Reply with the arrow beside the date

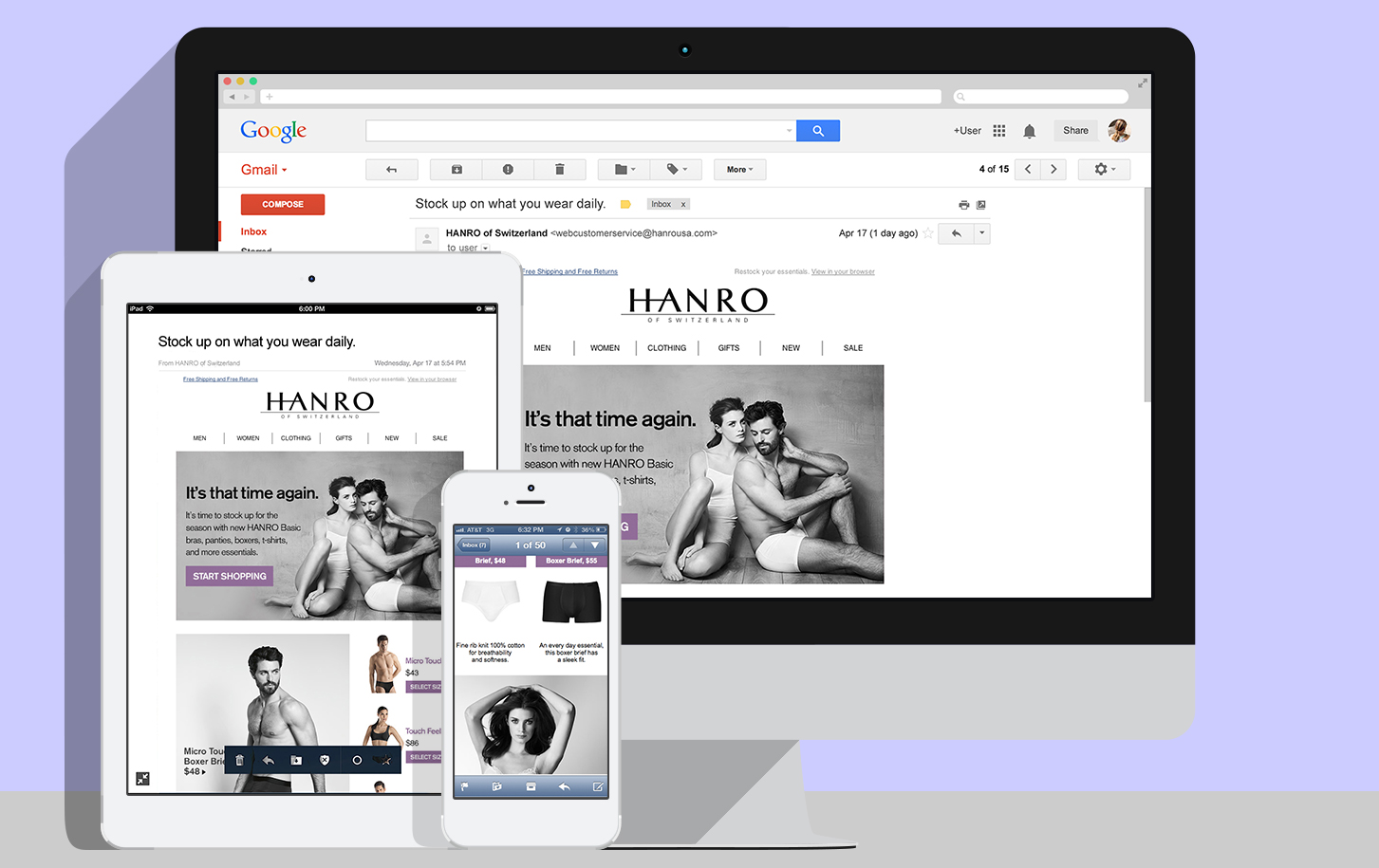pyautogui.click(x=956, y=233)
